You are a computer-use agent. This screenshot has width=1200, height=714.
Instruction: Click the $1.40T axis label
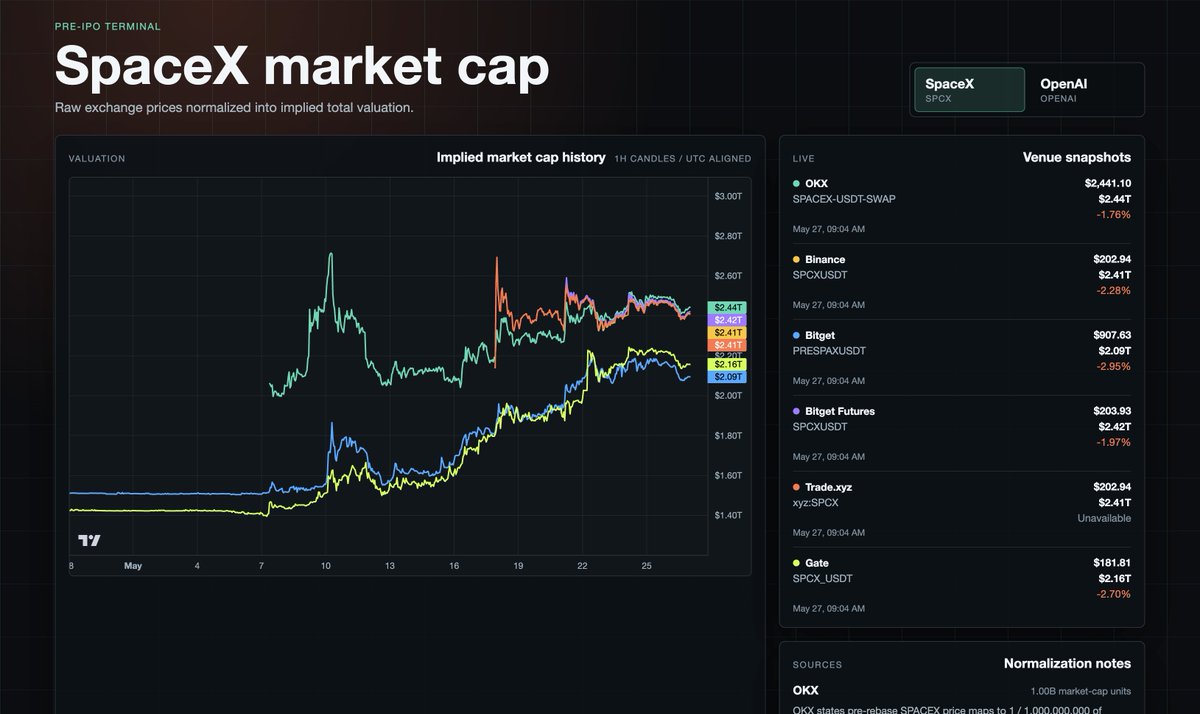click(x=728, y=515)
